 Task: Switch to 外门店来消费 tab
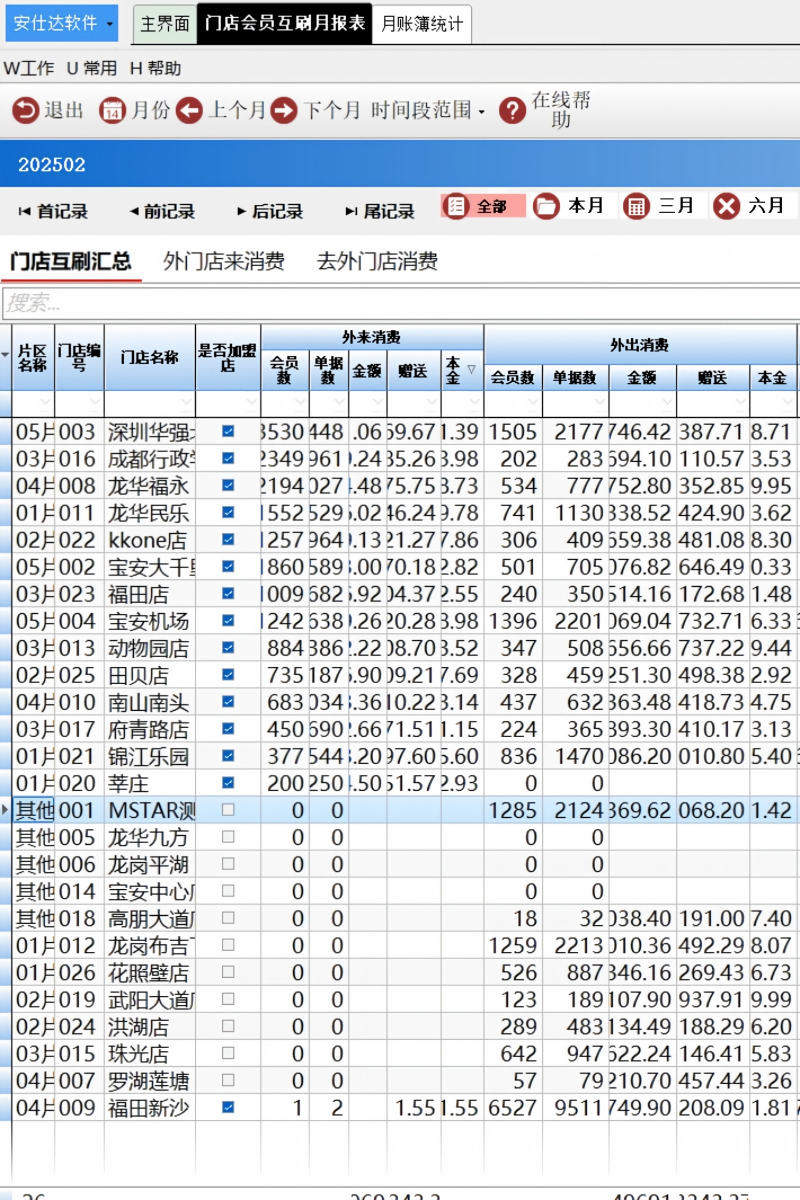point(224,262)
